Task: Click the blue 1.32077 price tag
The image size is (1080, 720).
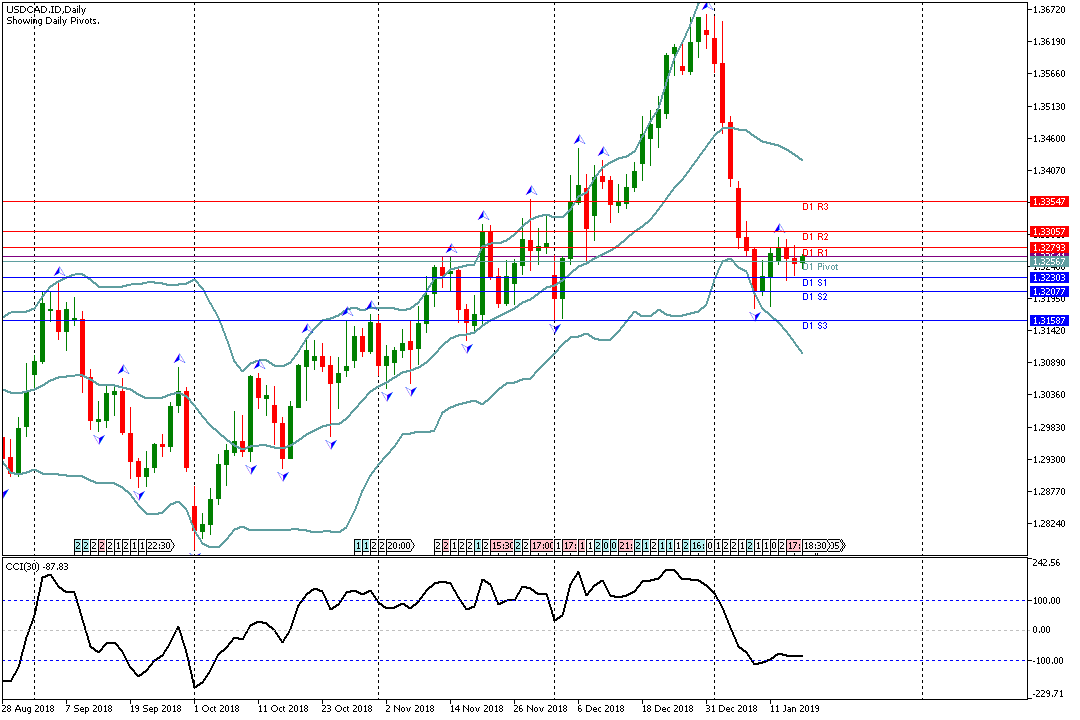Action: [x=1049, y=291]
